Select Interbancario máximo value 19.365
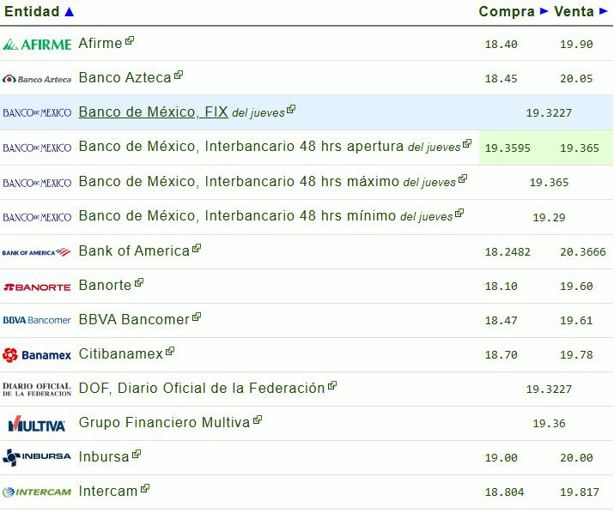The width and height of the screenshot is (614, 513). point(549,182)
